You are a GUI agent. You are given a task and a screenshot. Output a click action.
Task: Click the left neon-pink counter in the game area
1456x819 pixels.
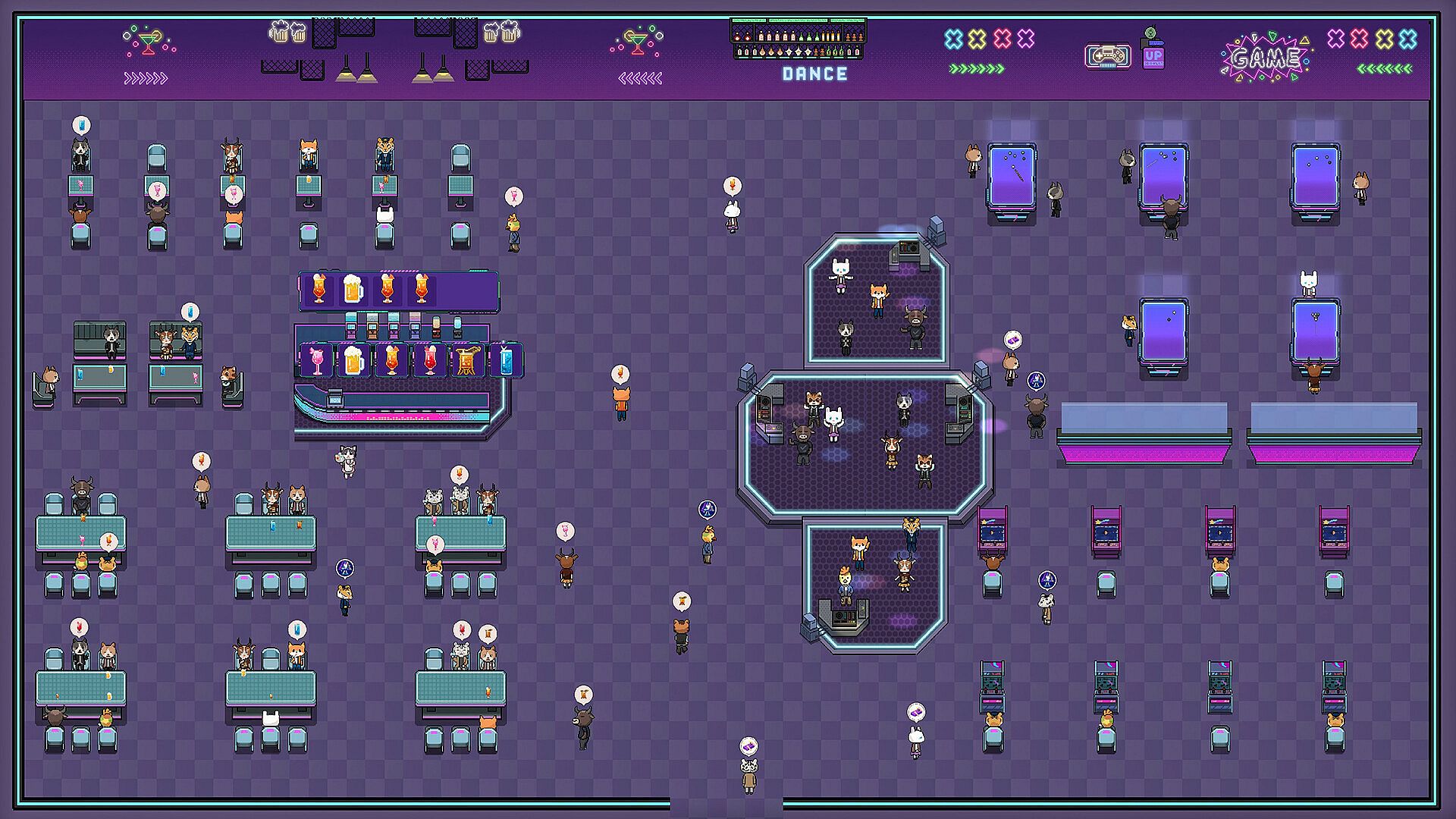pos(1144,435)
